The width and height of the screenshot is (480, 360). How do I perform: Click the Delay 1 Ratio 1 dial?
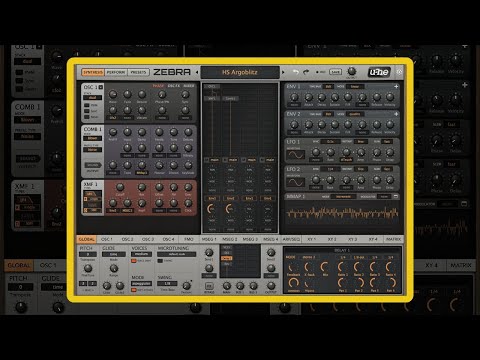342,267
